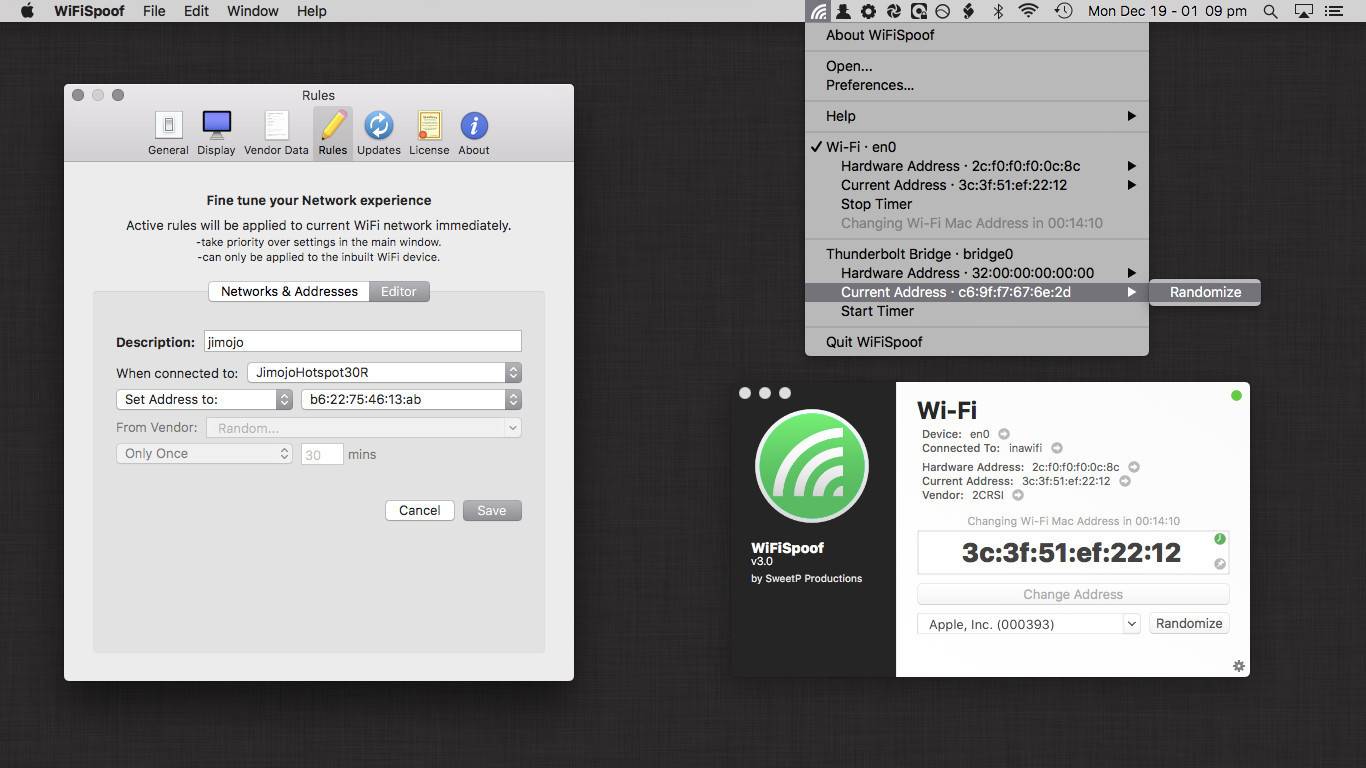The image size is (1366, 768).
Task: Open system Wi-Fi status menu
Action: (1028, 11)
